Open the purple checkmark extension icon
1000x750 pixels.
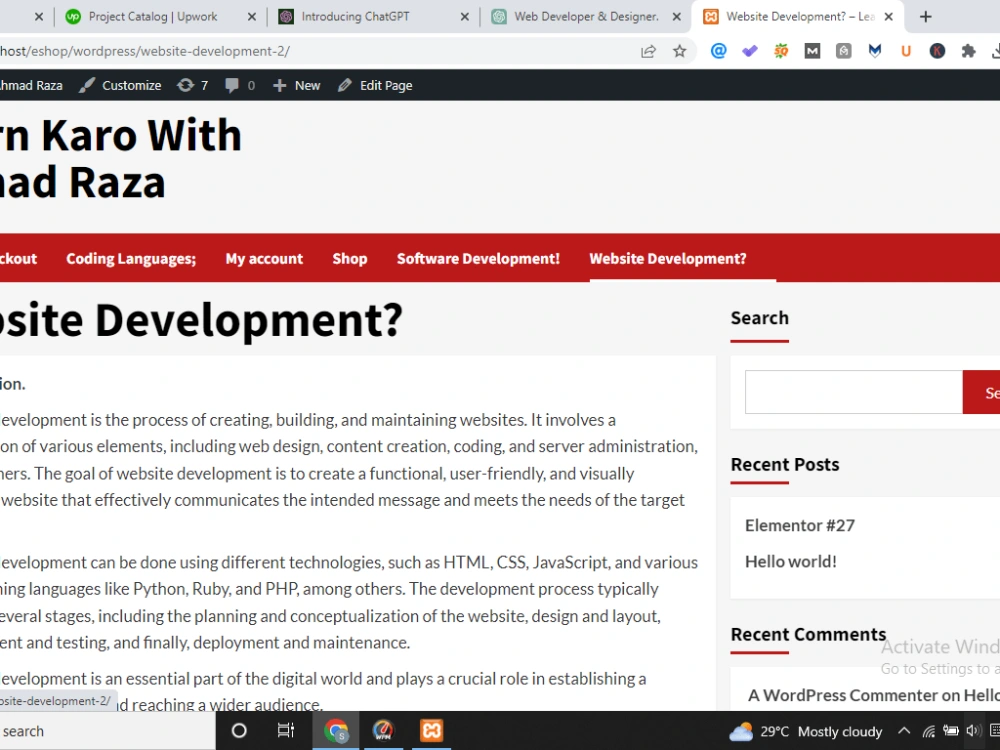pyautogui.click(x=750, y=51)
